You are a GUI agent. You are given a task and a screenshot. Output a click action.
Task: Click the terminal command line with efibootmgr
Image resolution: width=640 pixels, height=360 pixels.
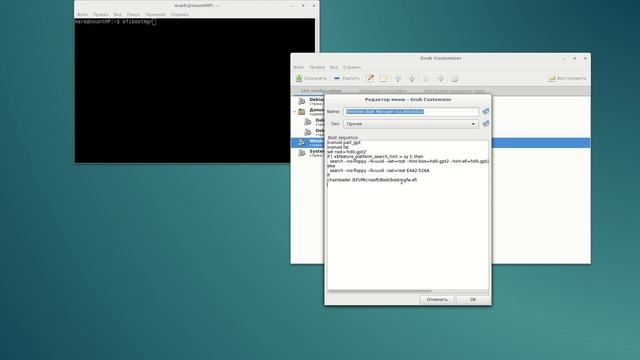[116, 22]
